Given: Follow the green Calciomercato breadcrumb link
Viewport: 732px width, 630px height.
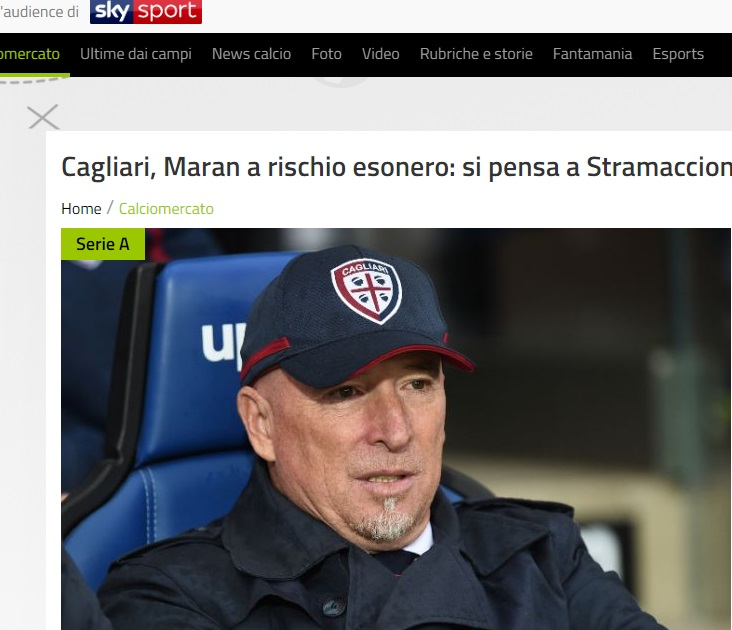Looking at the screenshot, I should tap(166, 209).
